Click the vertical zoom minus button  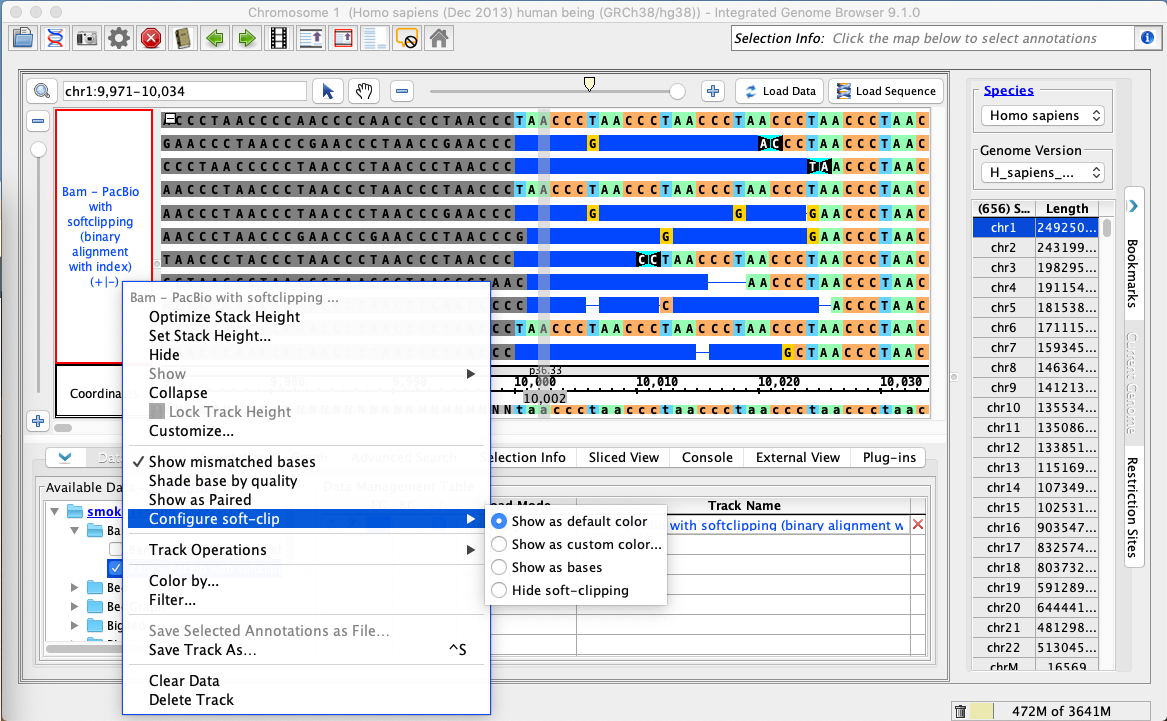coord(38,121)
